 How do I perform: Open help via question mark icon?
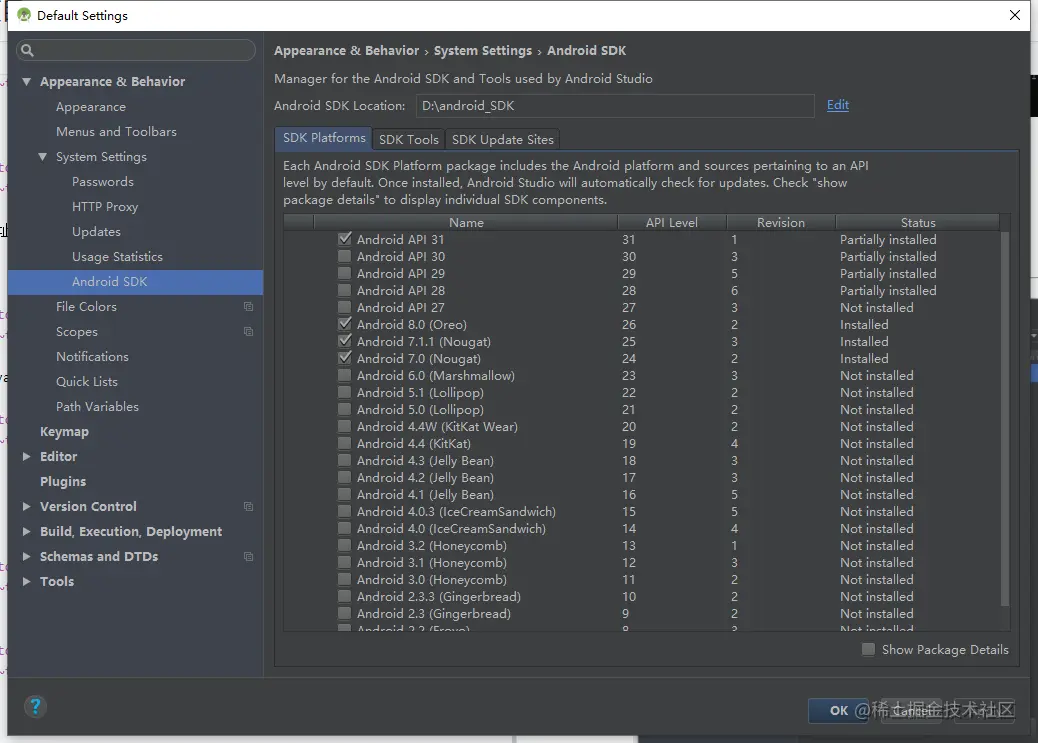pyautogui.click(x=35, y=707)
